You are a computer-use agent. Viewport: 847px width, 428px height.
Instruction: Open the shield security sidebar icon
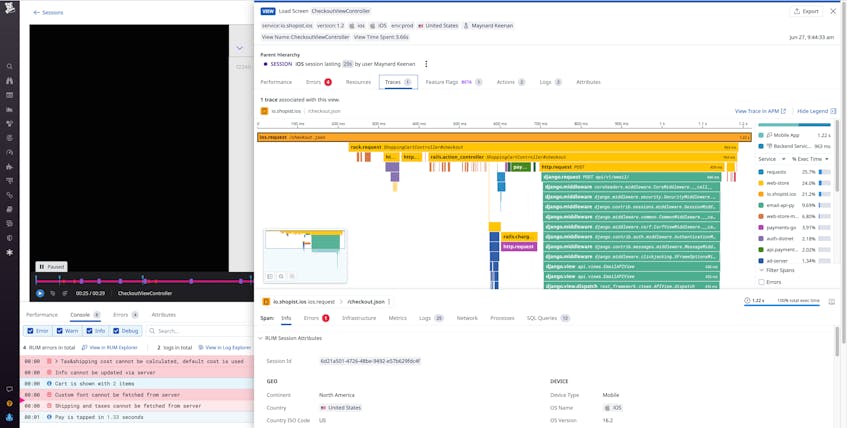10,238
